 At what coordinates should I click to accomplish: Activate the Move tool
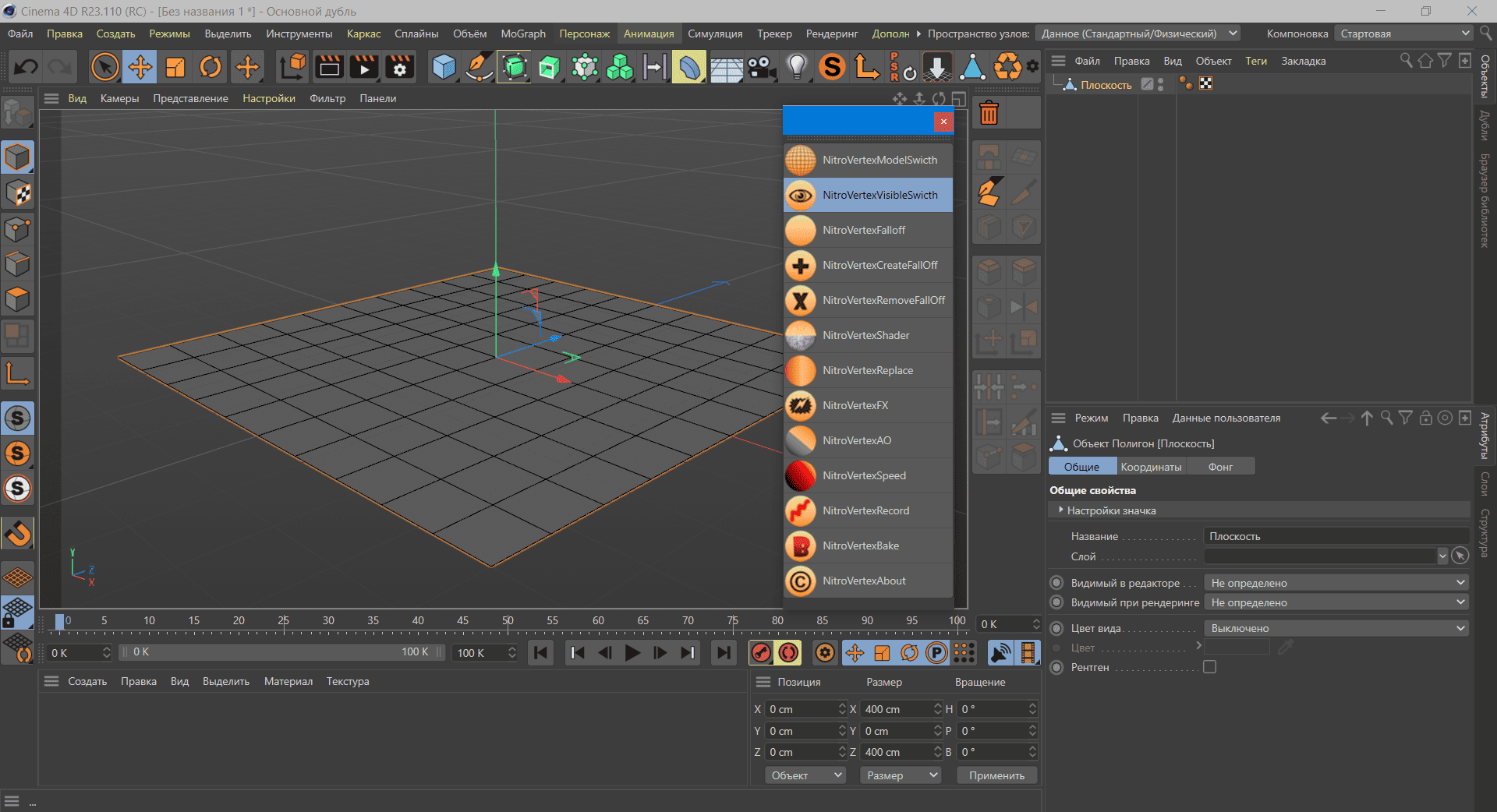tap(140, 67)
